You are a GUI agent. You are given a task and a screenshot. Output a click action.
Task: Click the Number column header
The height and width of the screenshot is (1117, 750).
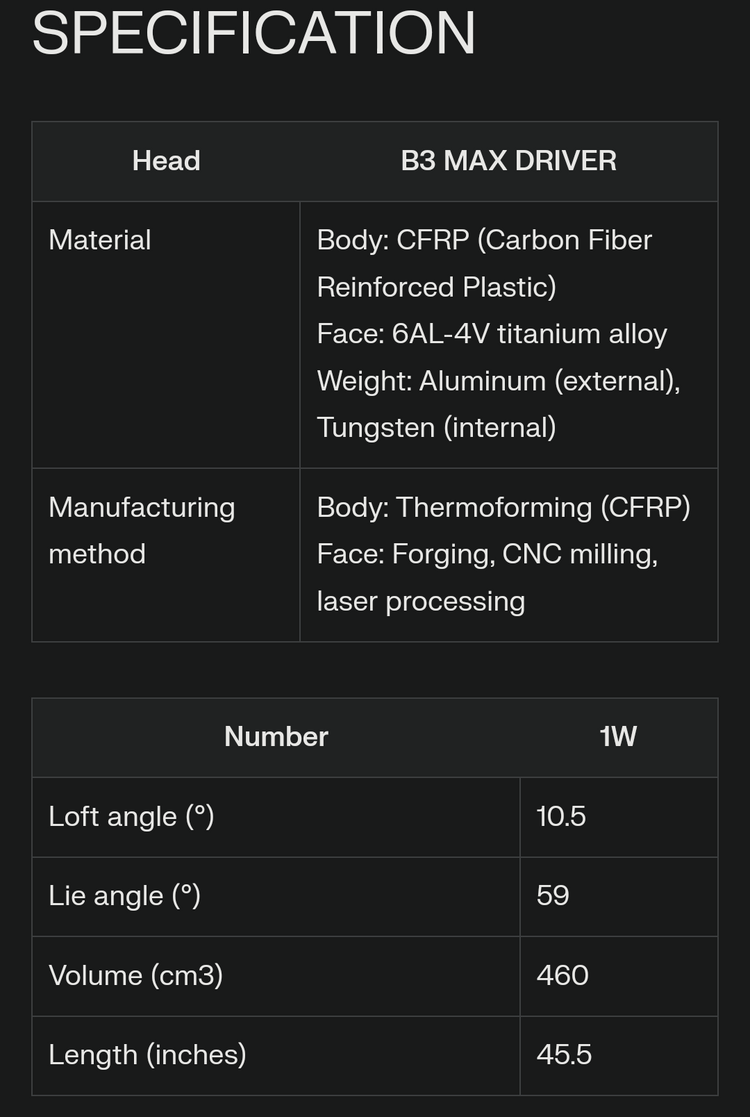click(276, 737)
